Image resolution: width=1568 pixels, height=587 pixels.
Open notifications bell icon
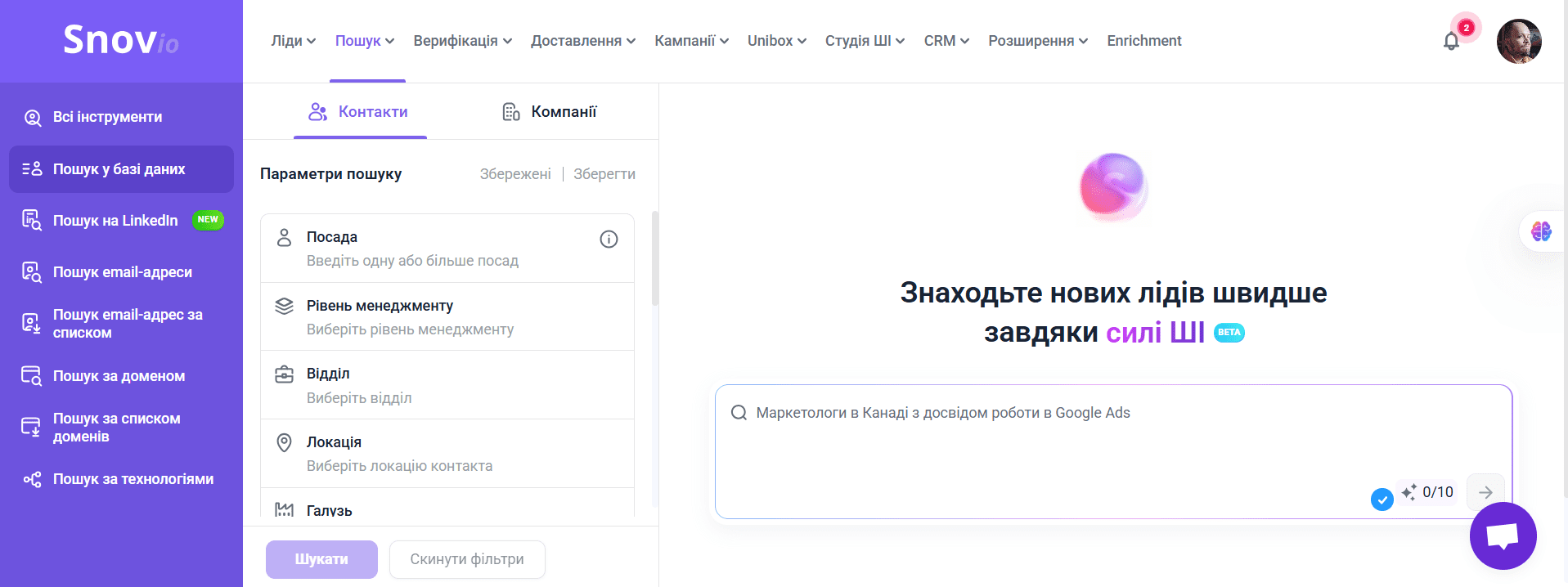pos(1451,41)
